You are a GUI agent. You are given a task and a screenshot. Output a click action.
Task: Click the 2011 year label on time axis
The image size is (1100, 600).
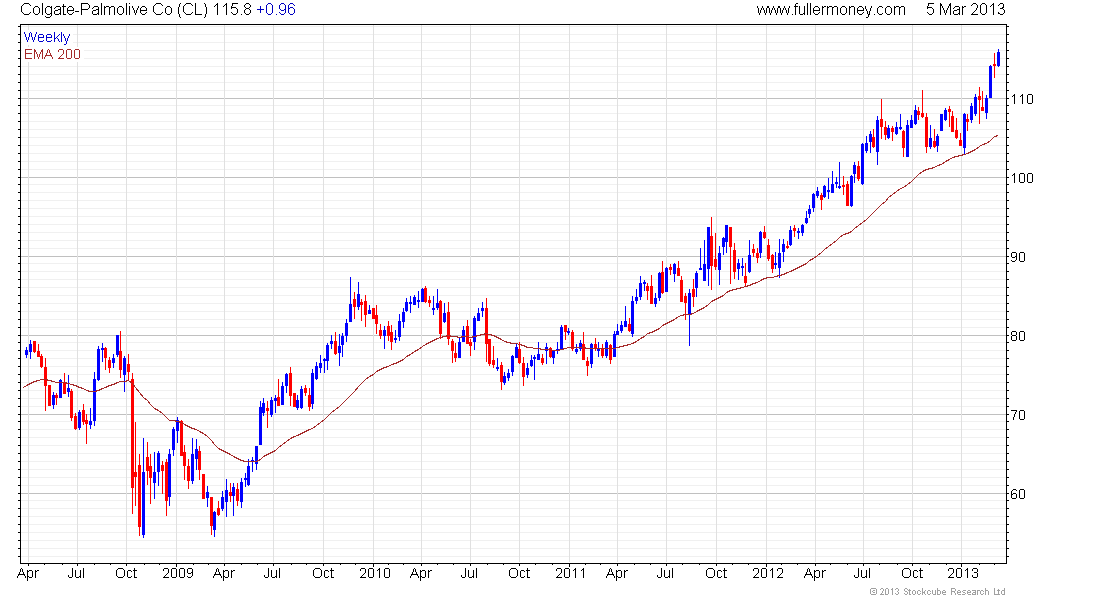tap(570, 573)
